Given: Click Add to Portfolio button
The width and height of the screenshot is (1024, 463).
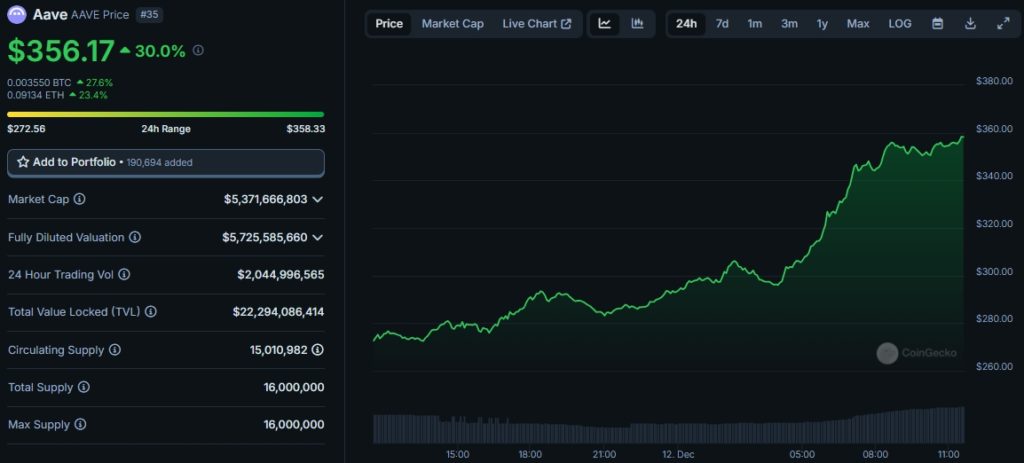Looking at the screenshot, I should (x=166, y=163).
